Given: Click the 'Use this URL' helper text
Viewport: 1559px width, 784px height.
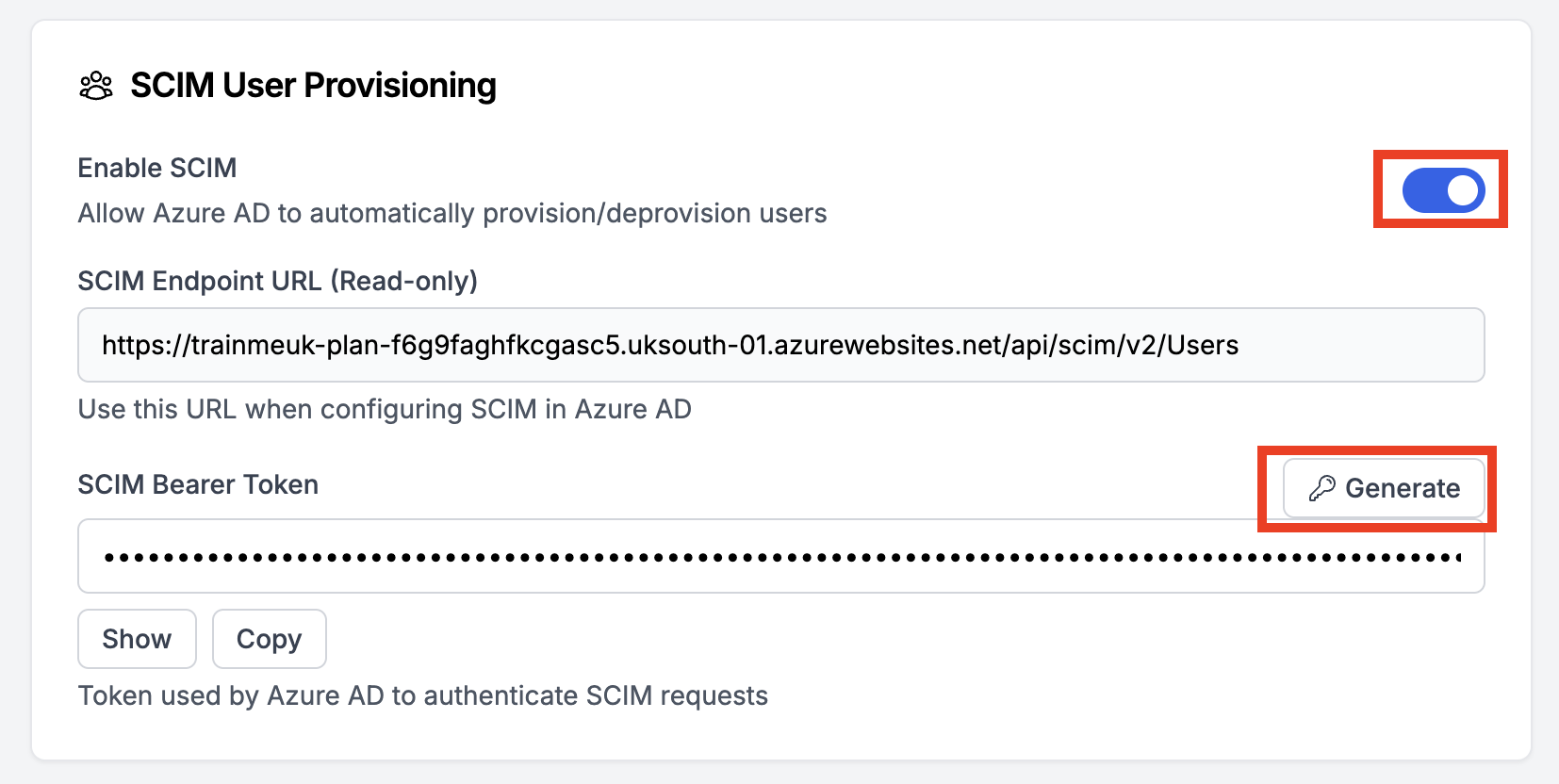Looking at the screenshot, I should (385, 409).
